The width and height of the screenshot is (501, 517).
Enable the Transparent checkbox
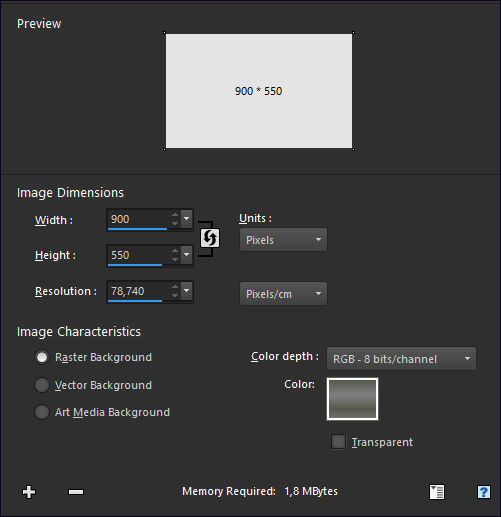338,442
